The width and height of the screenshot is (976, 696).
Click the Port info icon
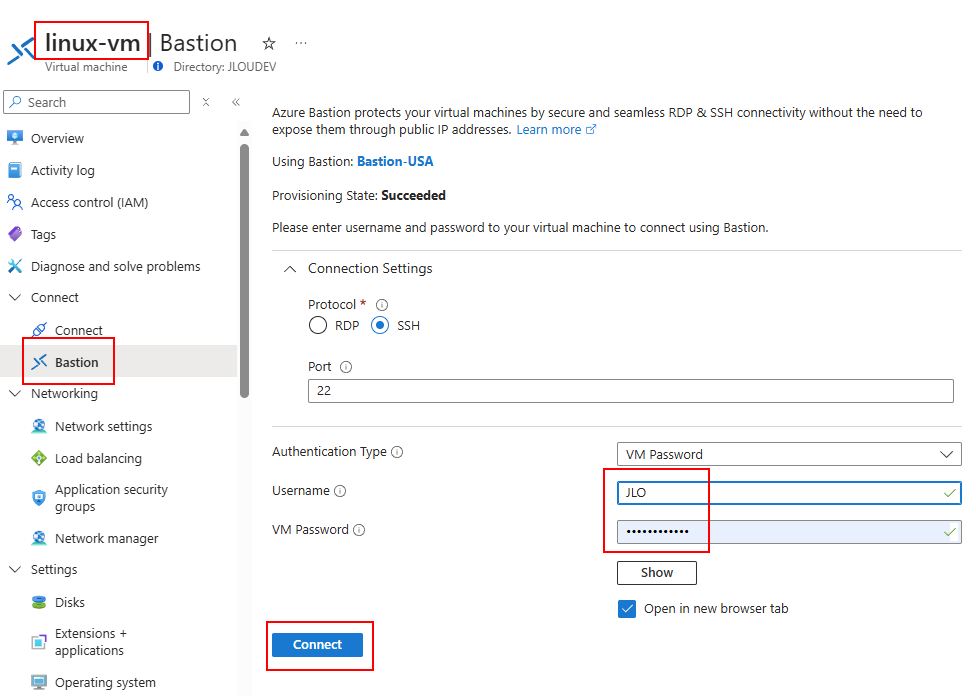pos(346,367)
